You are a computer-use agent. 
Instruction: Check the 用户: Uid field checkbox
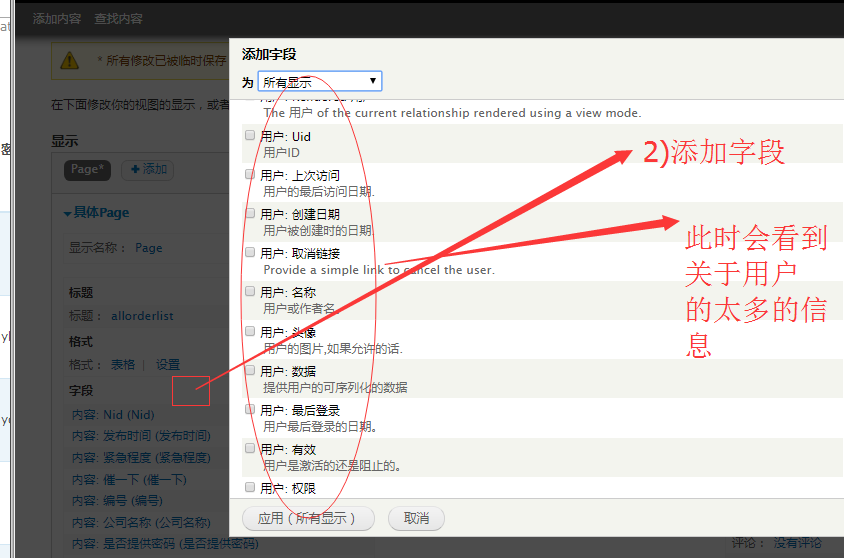coord(250,136)
